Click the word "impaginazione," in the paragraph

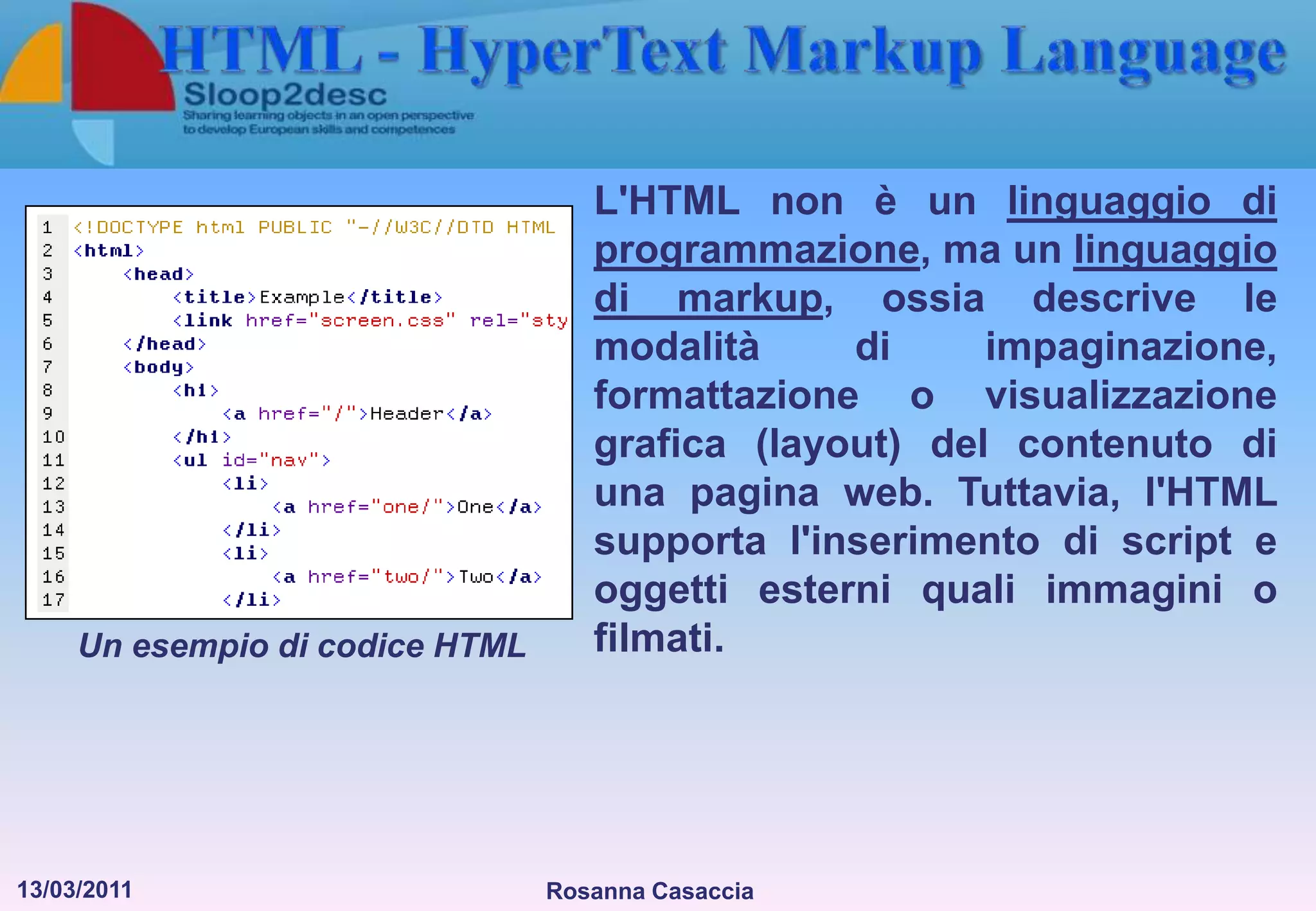[1131, 348]
